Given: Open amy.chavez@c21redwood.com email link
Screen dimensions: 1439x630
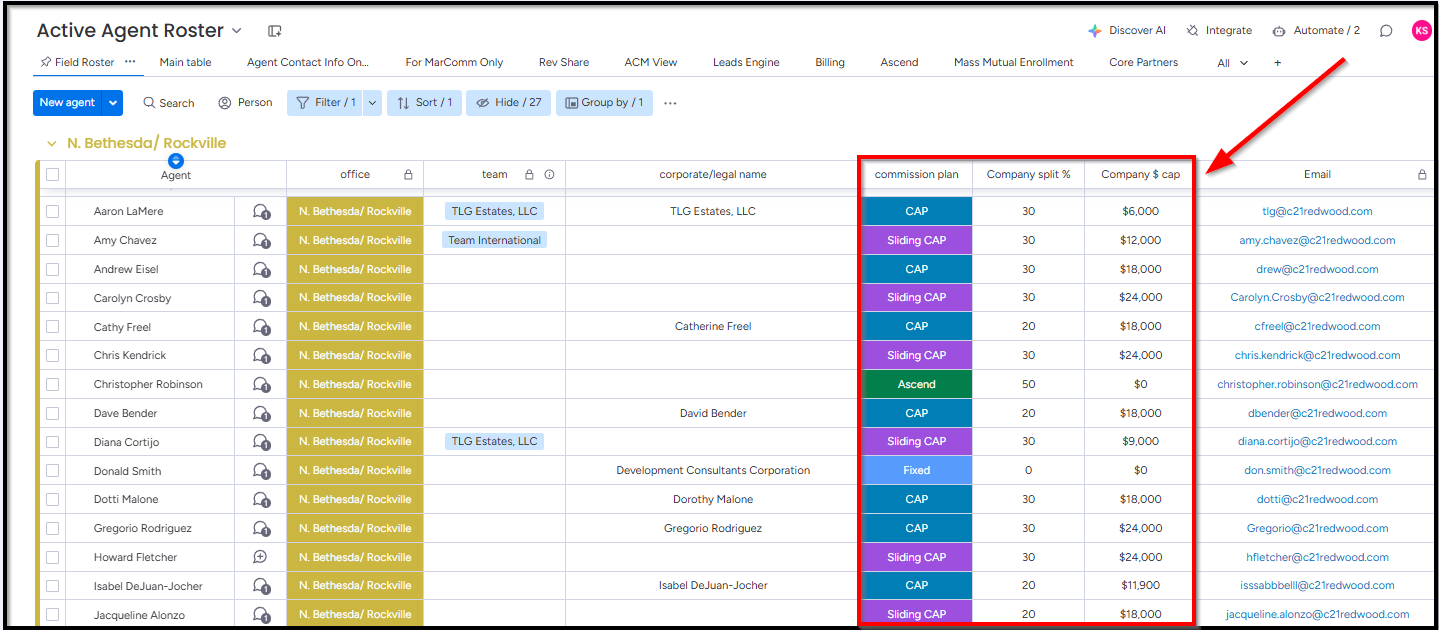Looking at the screenshot, I should click(1317, 240).
